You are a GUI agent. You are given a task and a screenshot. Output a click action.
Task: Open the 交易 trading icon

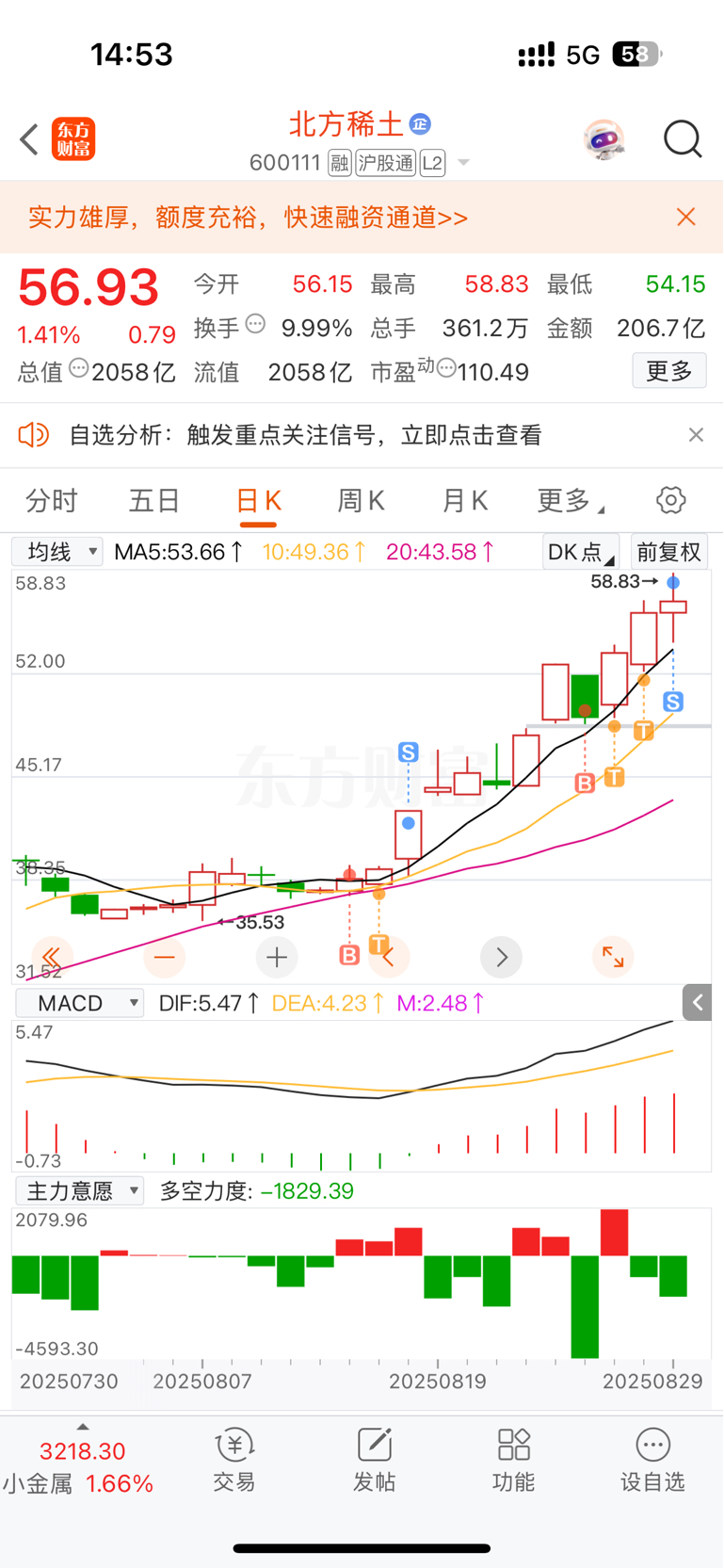tap(234, 1460)
